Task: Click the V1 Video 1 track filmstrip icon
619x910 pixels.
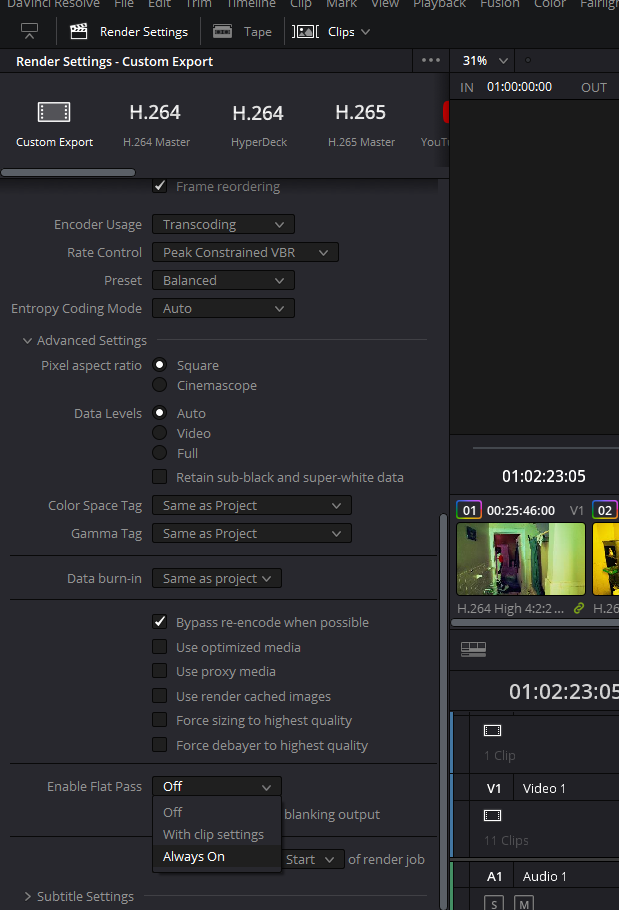Action: point(493,815)
